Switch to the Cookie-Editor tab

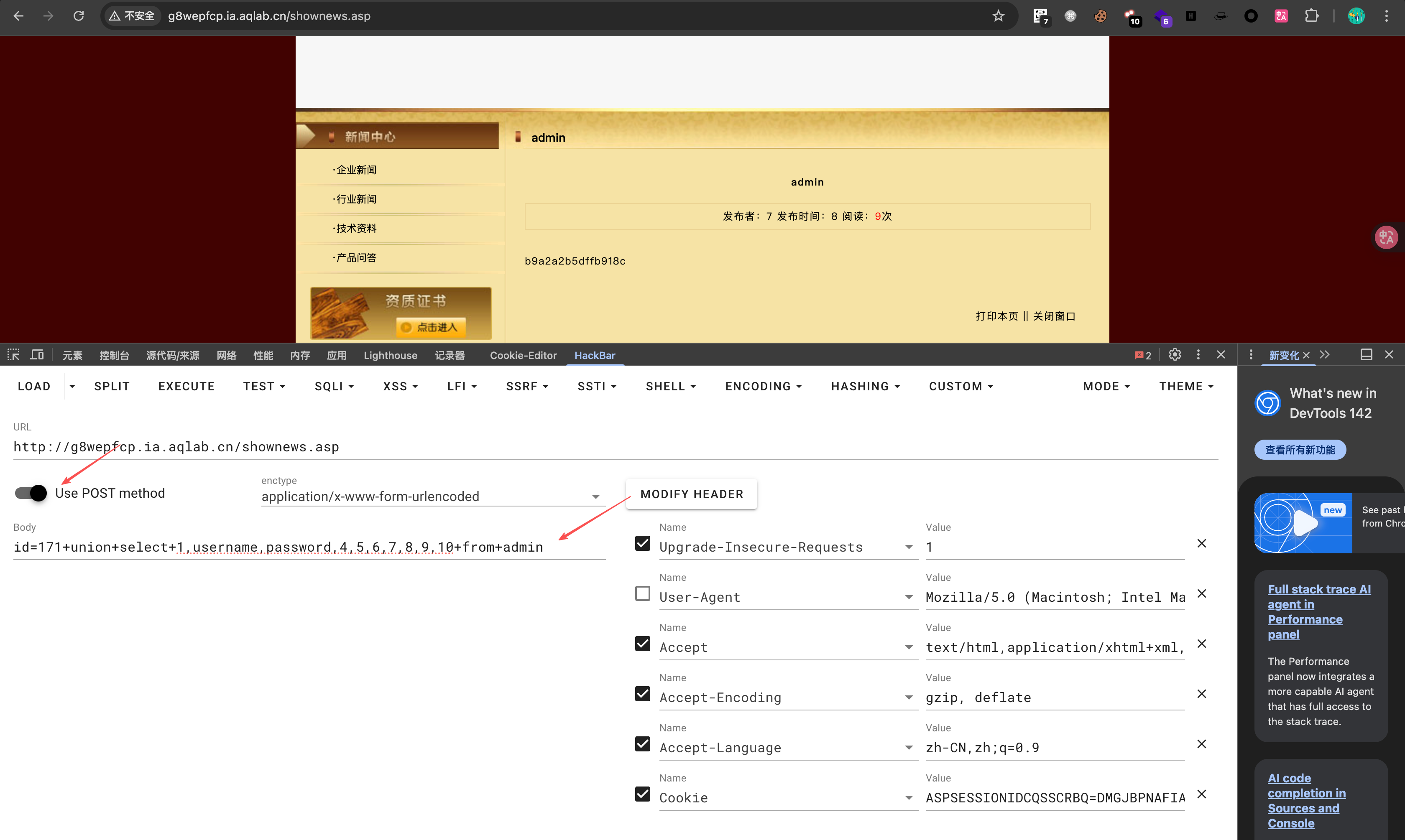pos(523,356)
